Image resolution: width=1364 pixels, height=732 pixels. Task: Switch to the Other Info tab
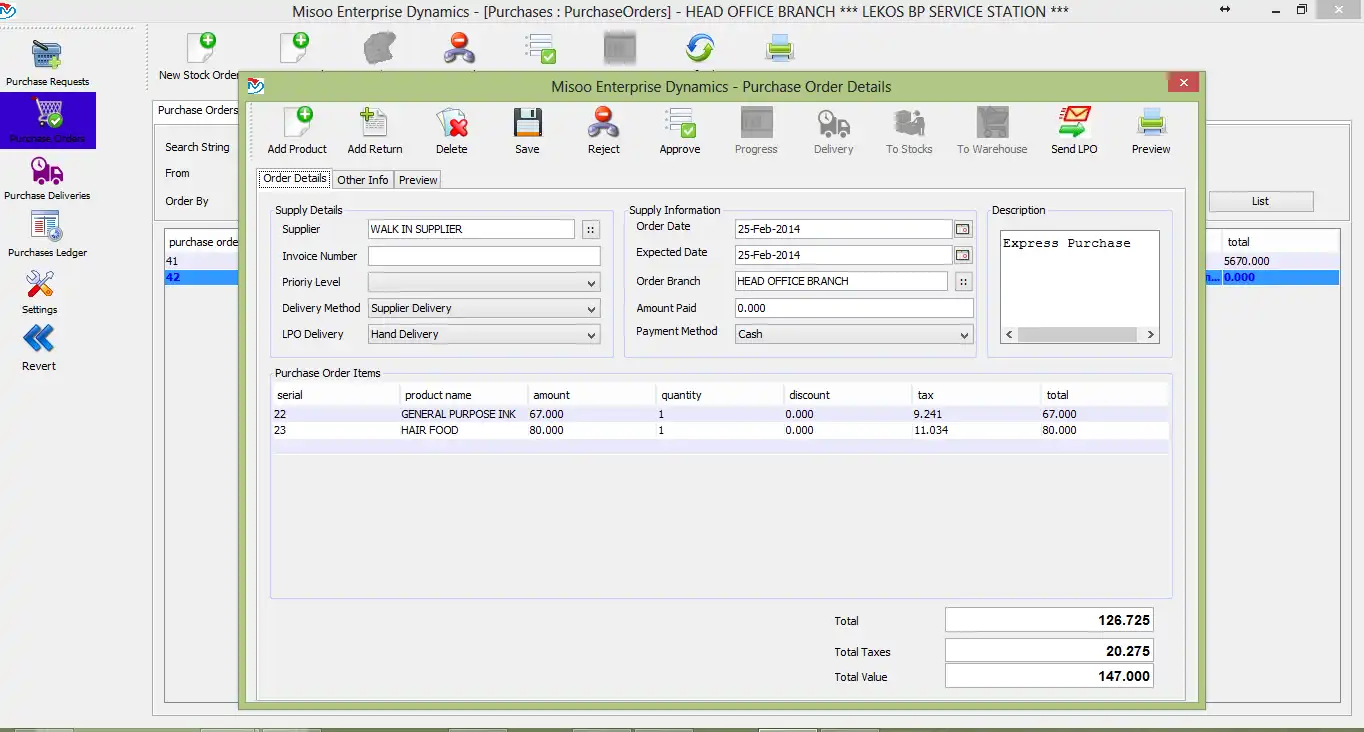362,180
